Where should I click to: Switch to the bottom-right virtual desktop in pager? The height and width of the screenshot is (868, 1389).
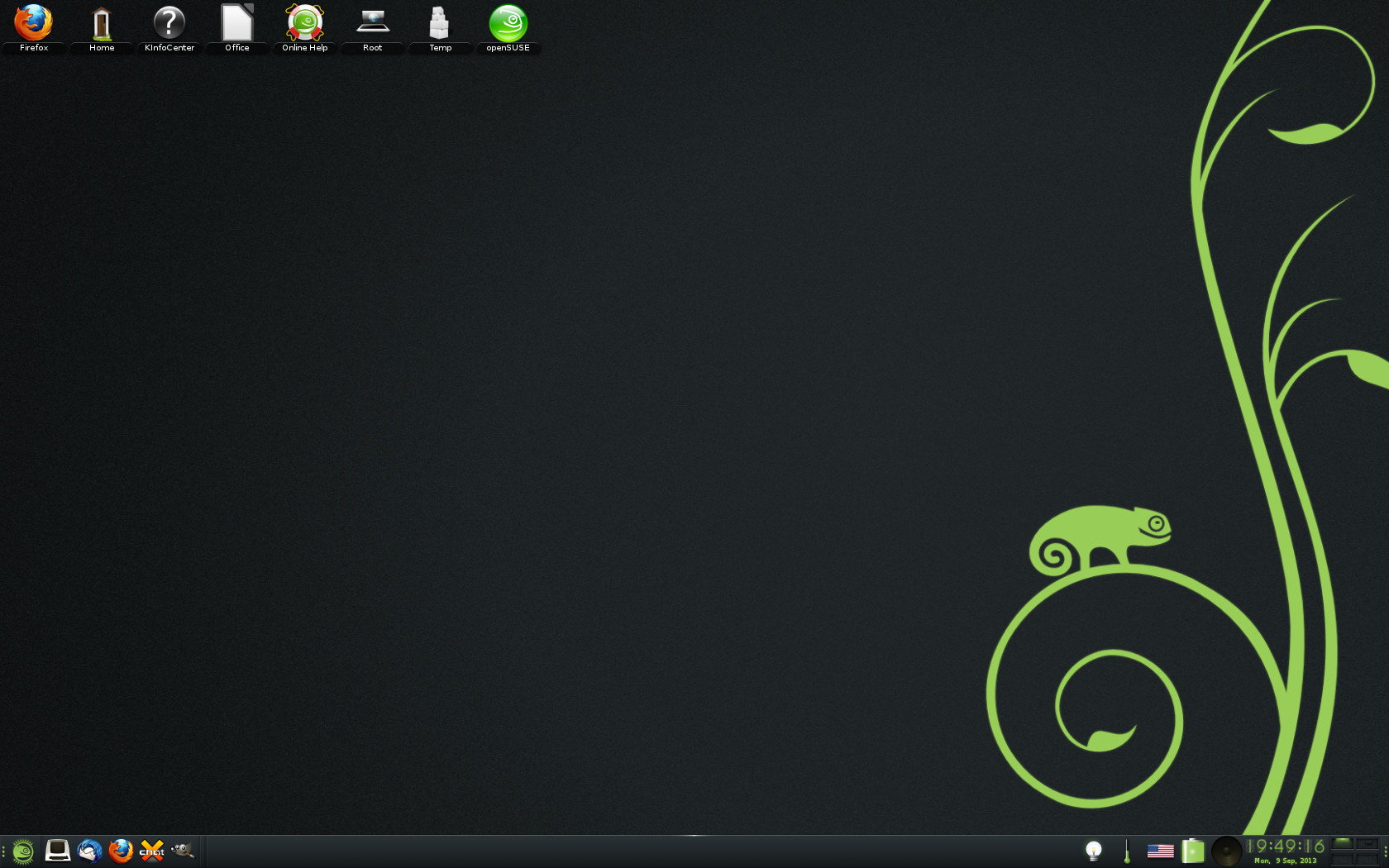[x=1367, y=859]
